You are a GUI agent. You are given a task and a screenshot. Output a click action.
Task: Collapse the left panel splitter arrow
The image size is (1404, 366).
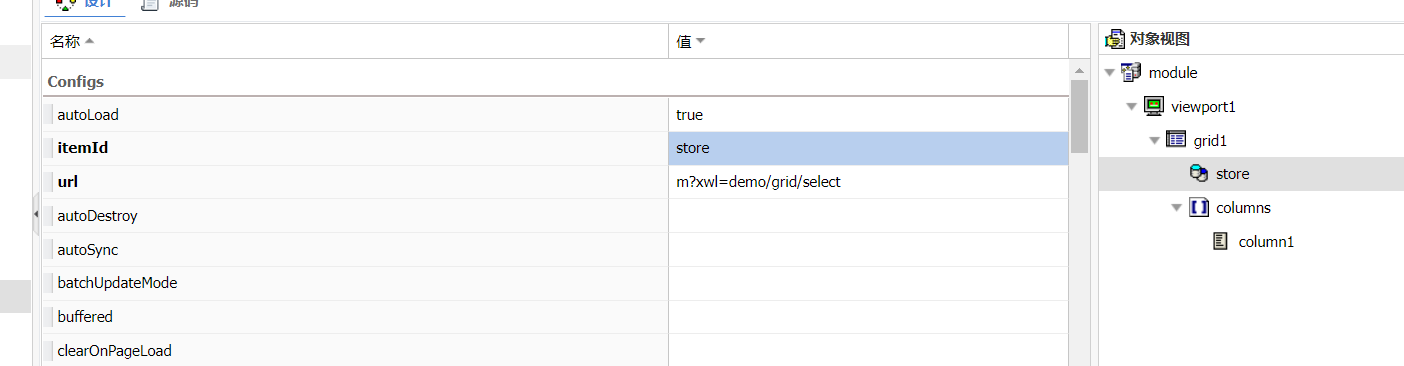pos(37,214)
